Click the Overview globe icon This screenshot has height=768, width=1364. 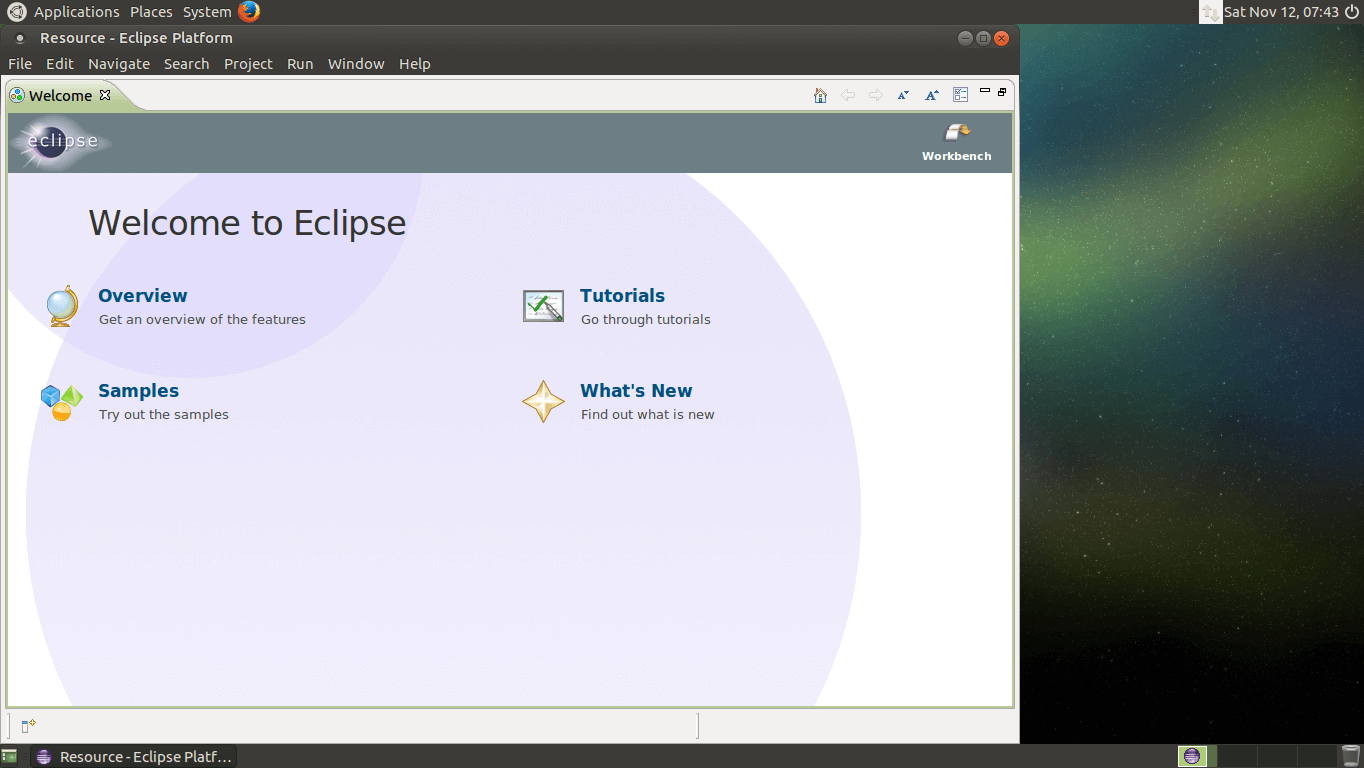(62, 306)
